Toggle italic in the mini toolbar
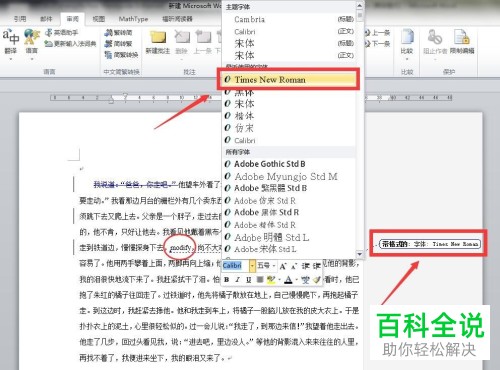This screenshot has width=500, height=370. [237, 280]
